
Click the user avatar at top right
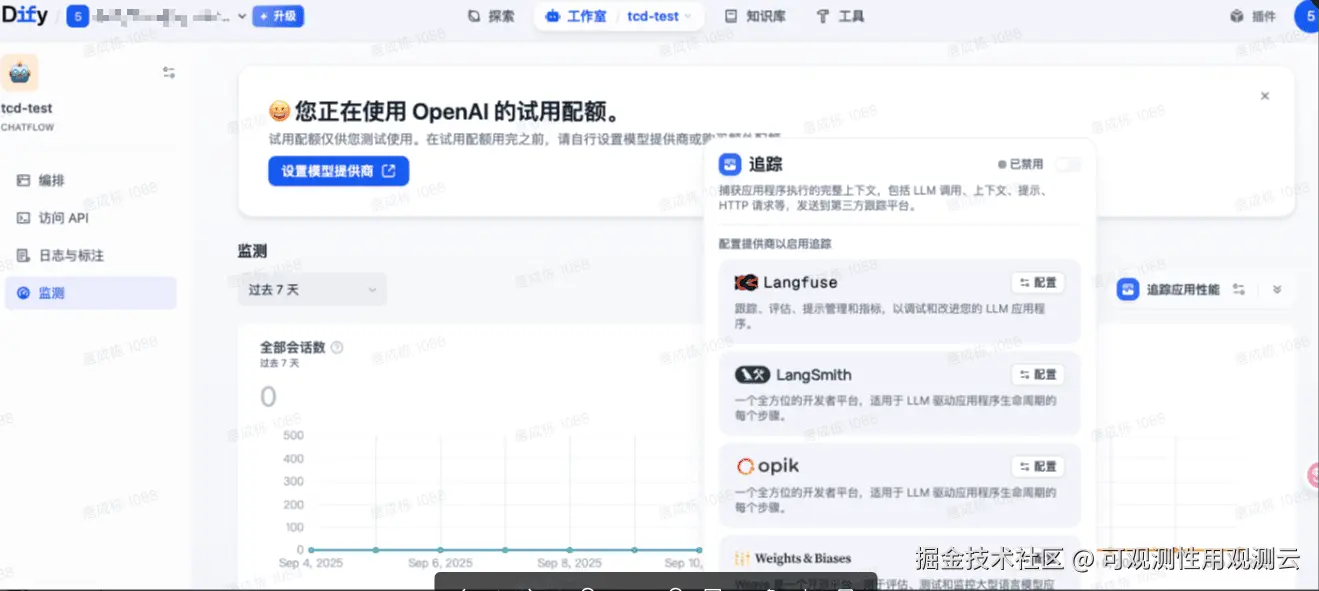[1308, 16]
